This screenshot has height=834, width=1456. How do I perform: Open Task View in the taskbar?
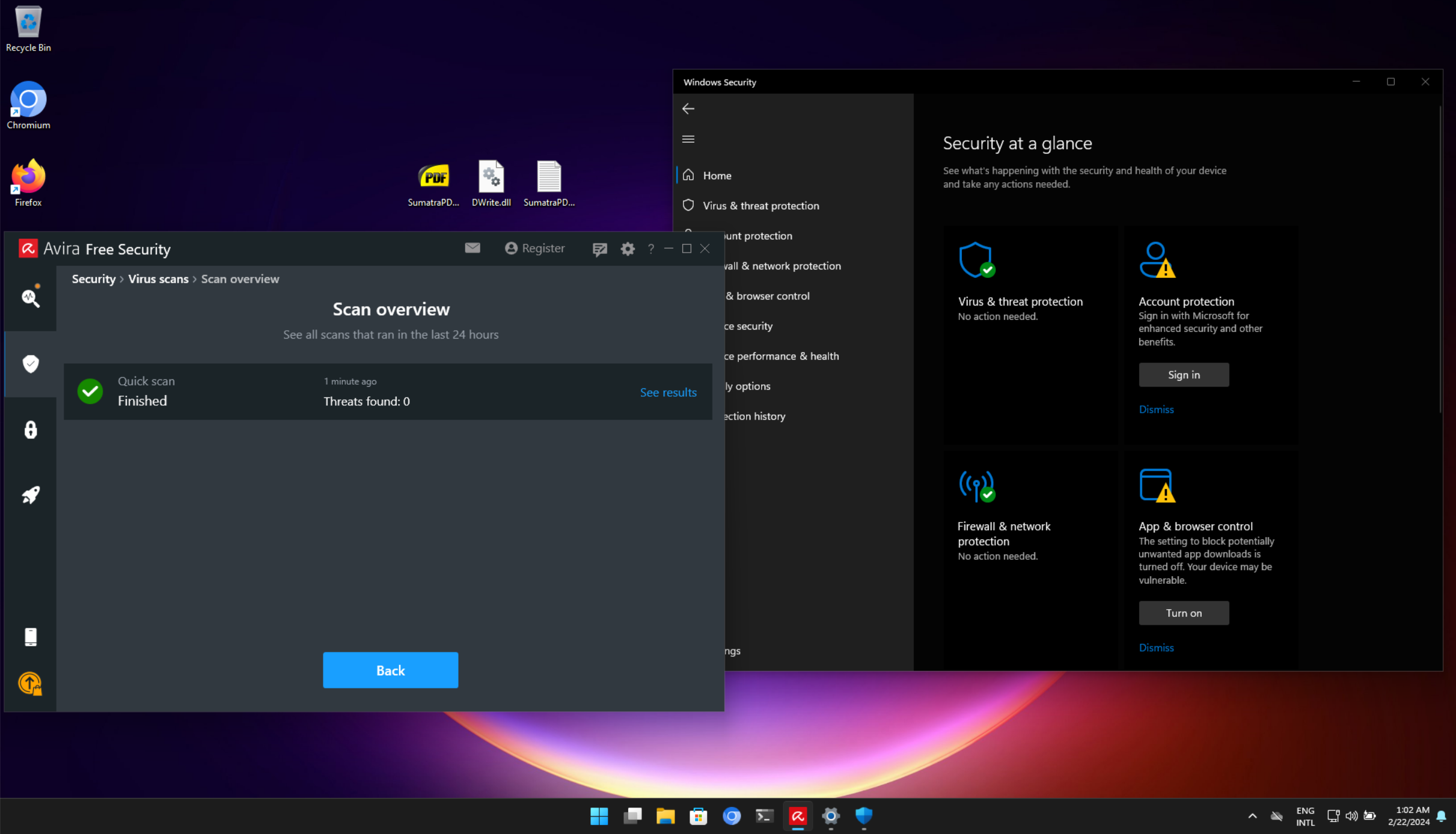point(632,816)
